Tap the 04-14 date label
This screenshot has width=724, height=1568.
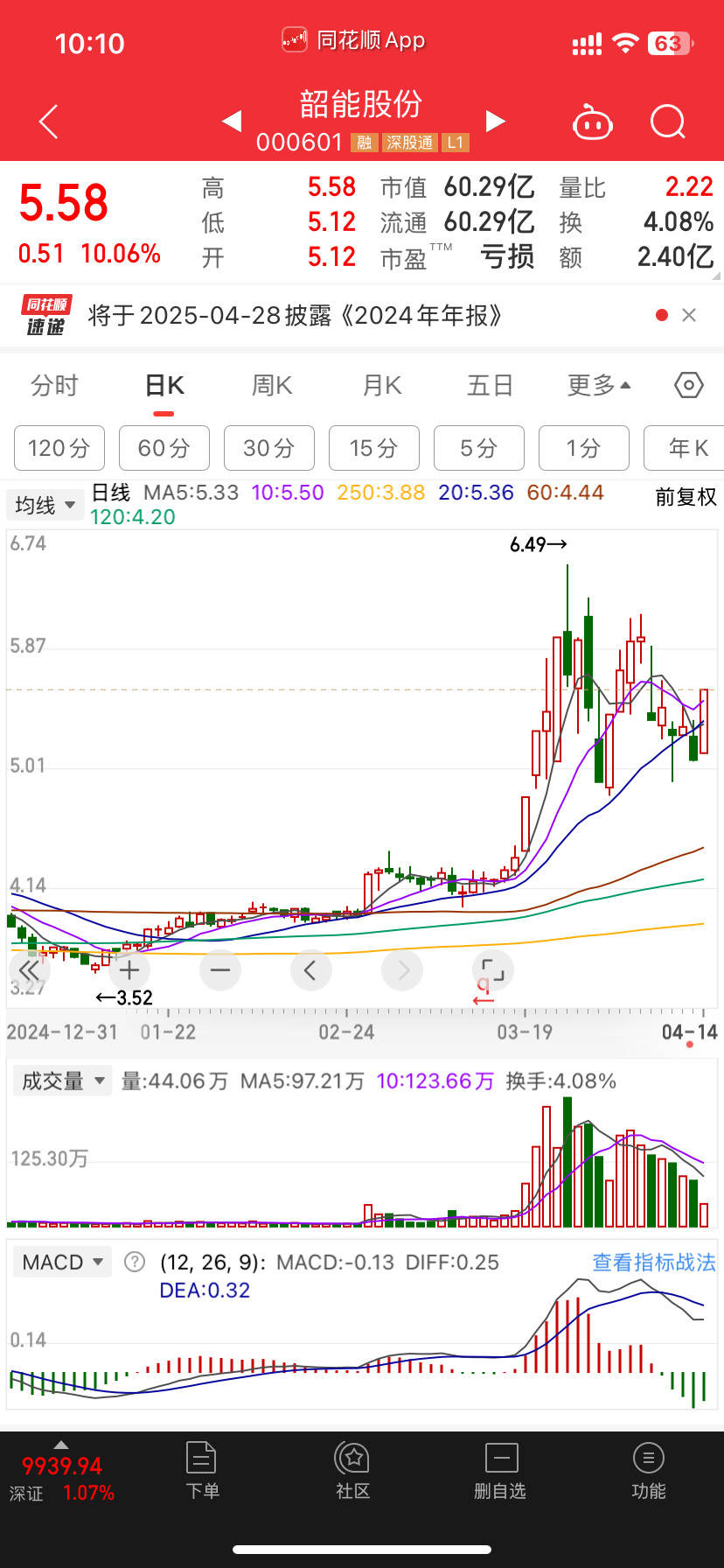click(690, 1032)
